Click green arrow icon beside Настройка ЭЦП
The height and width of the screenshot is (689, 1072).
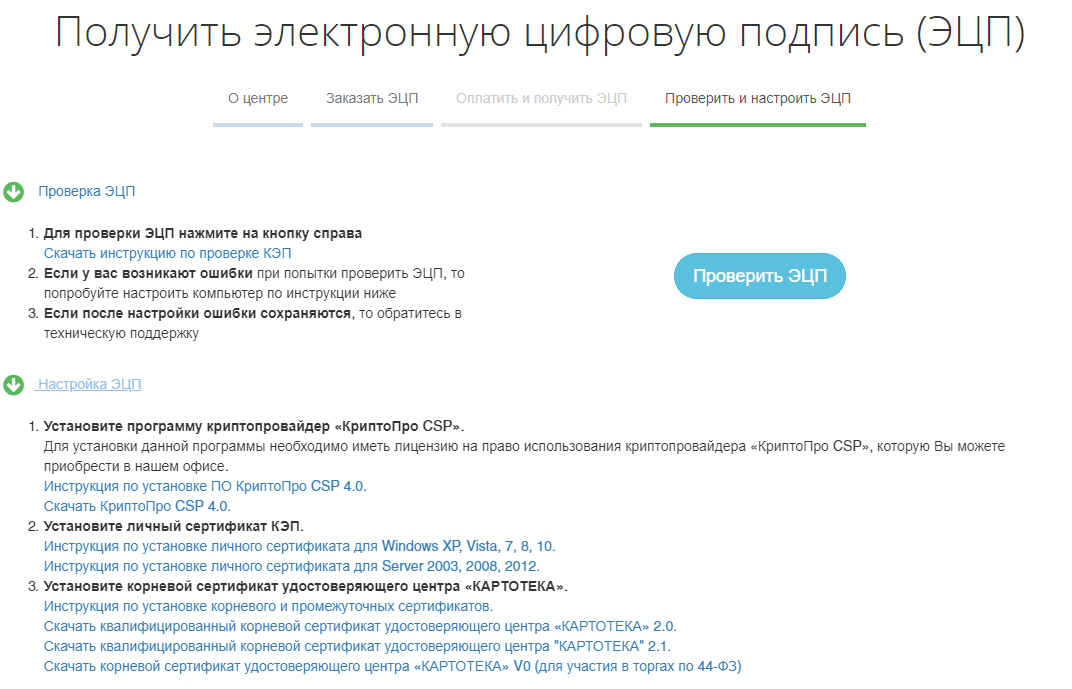click(x=14, y=385)
